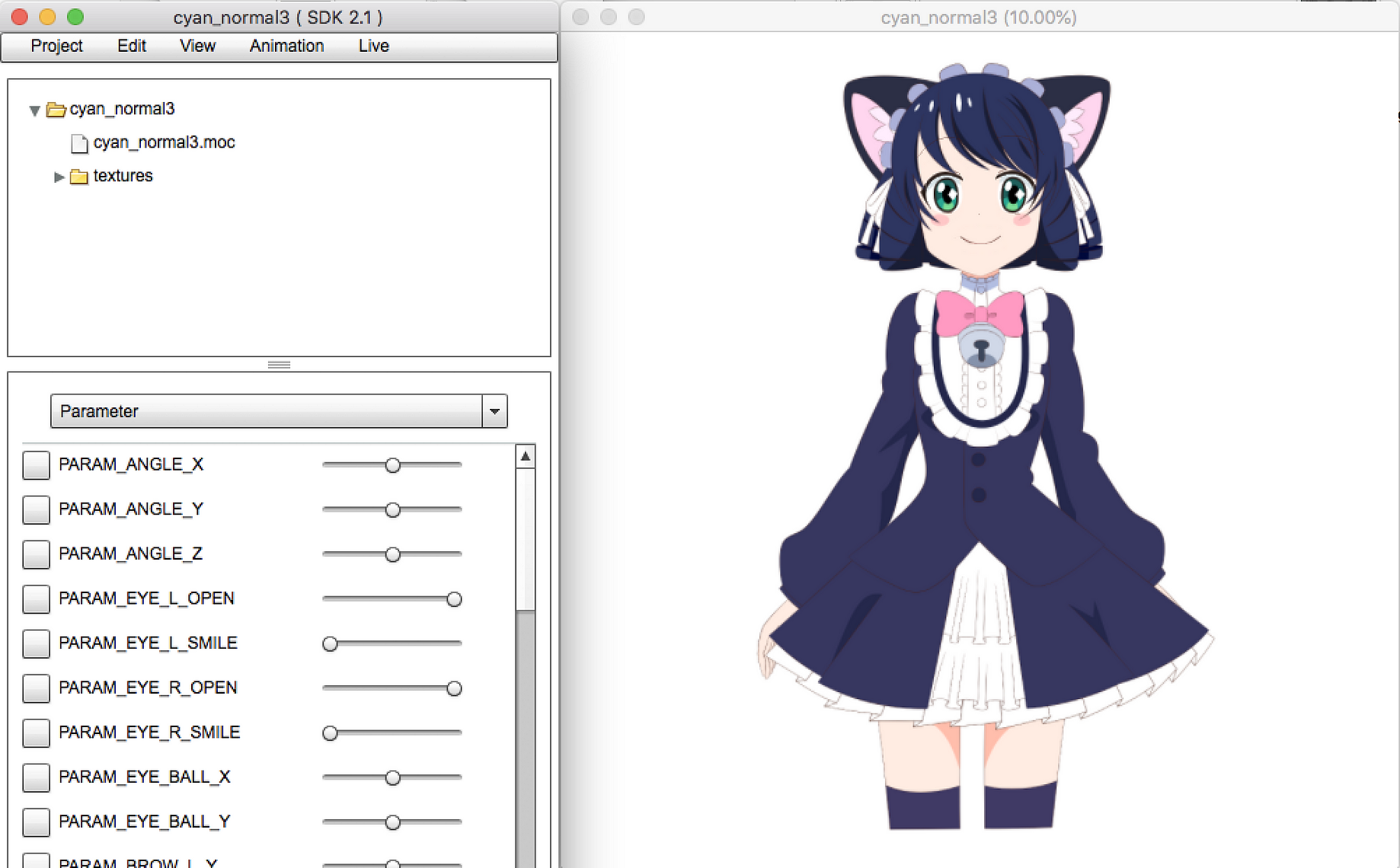Screen dimensions: 1400x868
Task: Click the PARAM_EYE_L_OPEN slider handle
Action: point(454,599)
